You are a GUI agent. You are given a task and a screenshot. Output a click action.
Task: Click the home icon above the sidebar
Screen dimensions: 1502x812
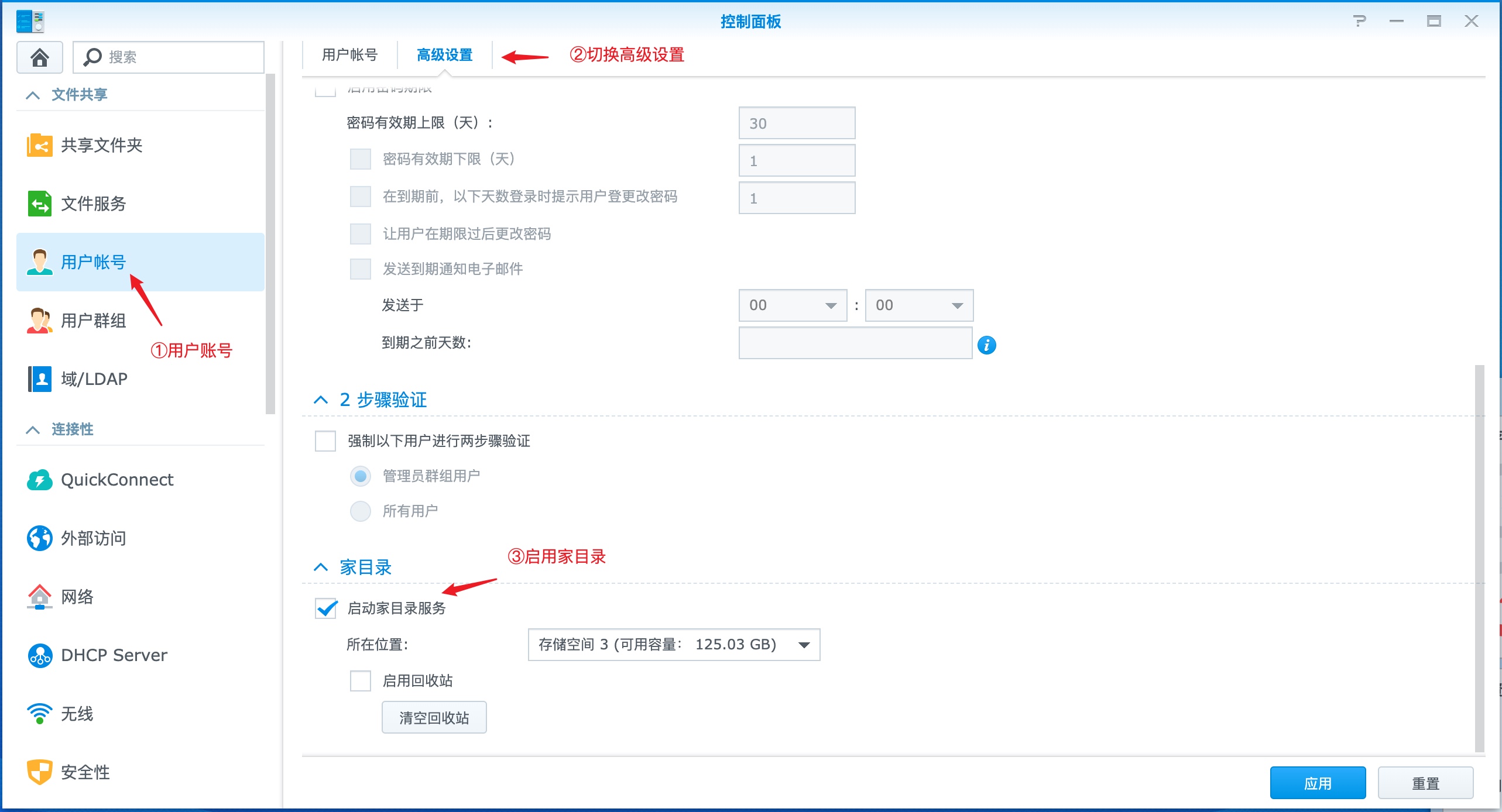coord(39,57)
